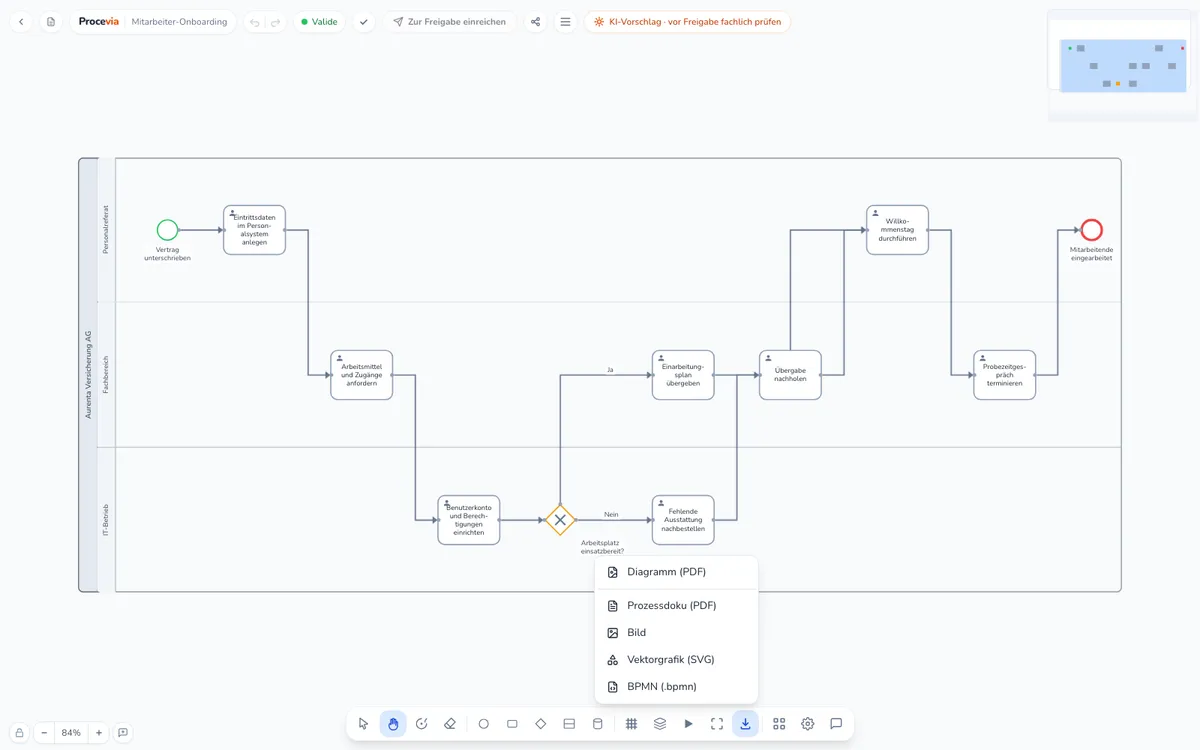This screenshot has height=750, width=1200.
Task: Close the download export menu button
Action: tap(745, 724)
